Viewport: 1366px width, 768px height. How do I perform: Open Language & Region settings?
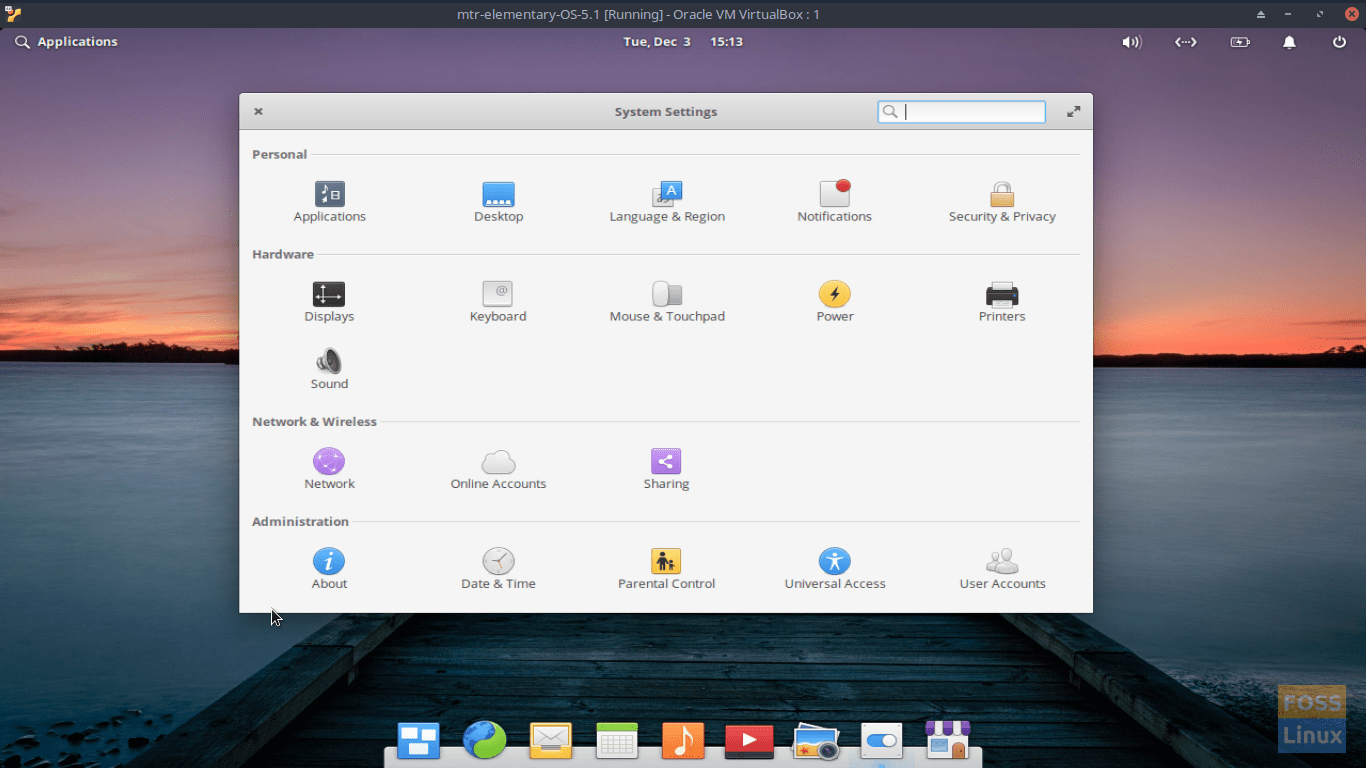(x=666, y=195)
